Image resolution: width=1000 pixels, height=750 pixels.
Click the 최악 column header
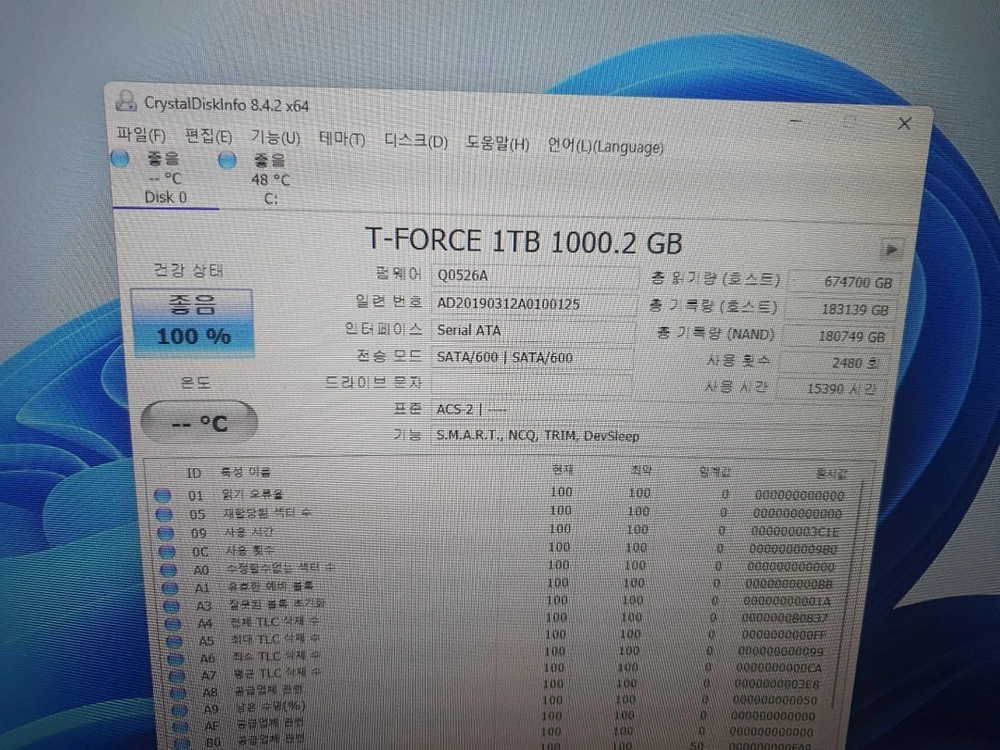(x=641, y=470)
